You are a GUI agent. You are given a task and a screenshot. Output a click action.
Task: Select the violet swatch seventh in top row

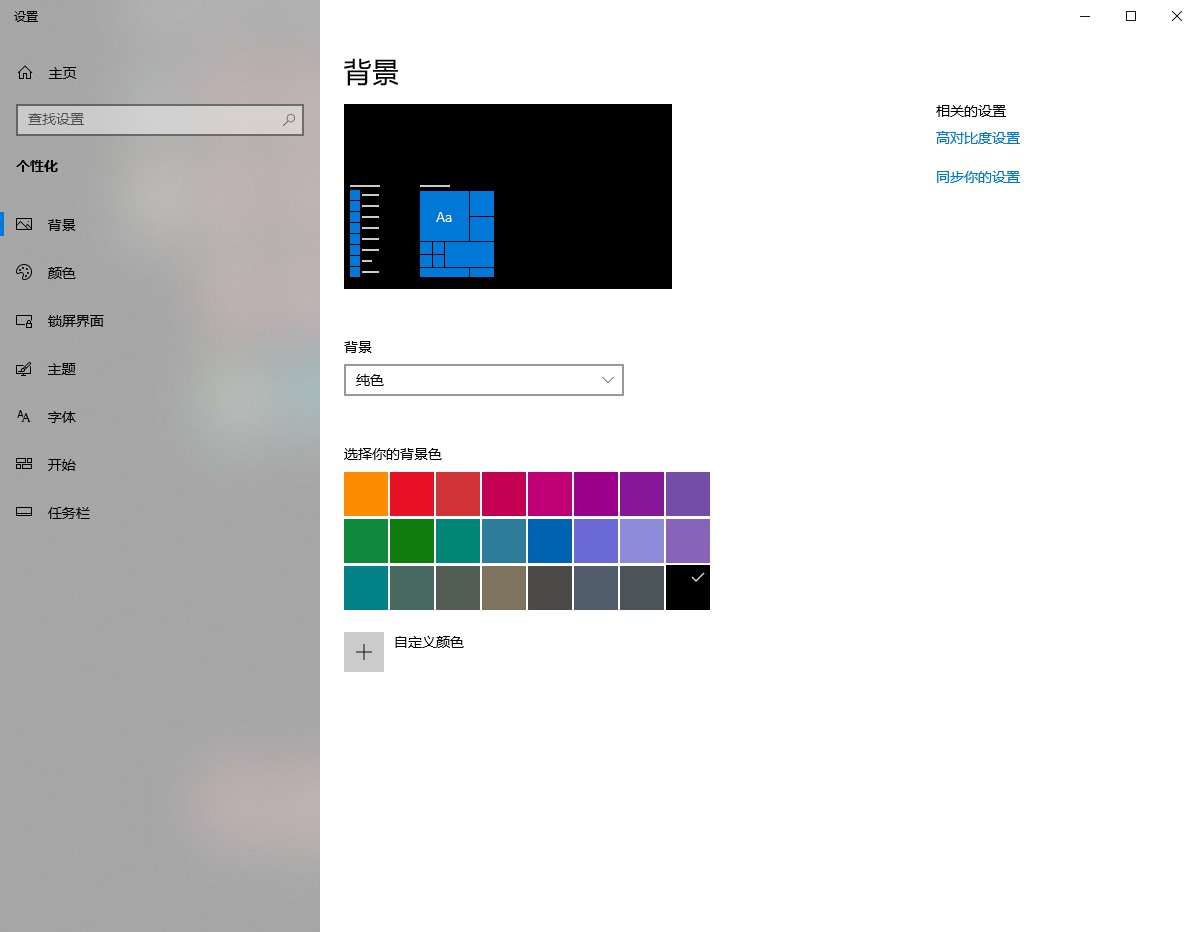(x=642, y=494)
